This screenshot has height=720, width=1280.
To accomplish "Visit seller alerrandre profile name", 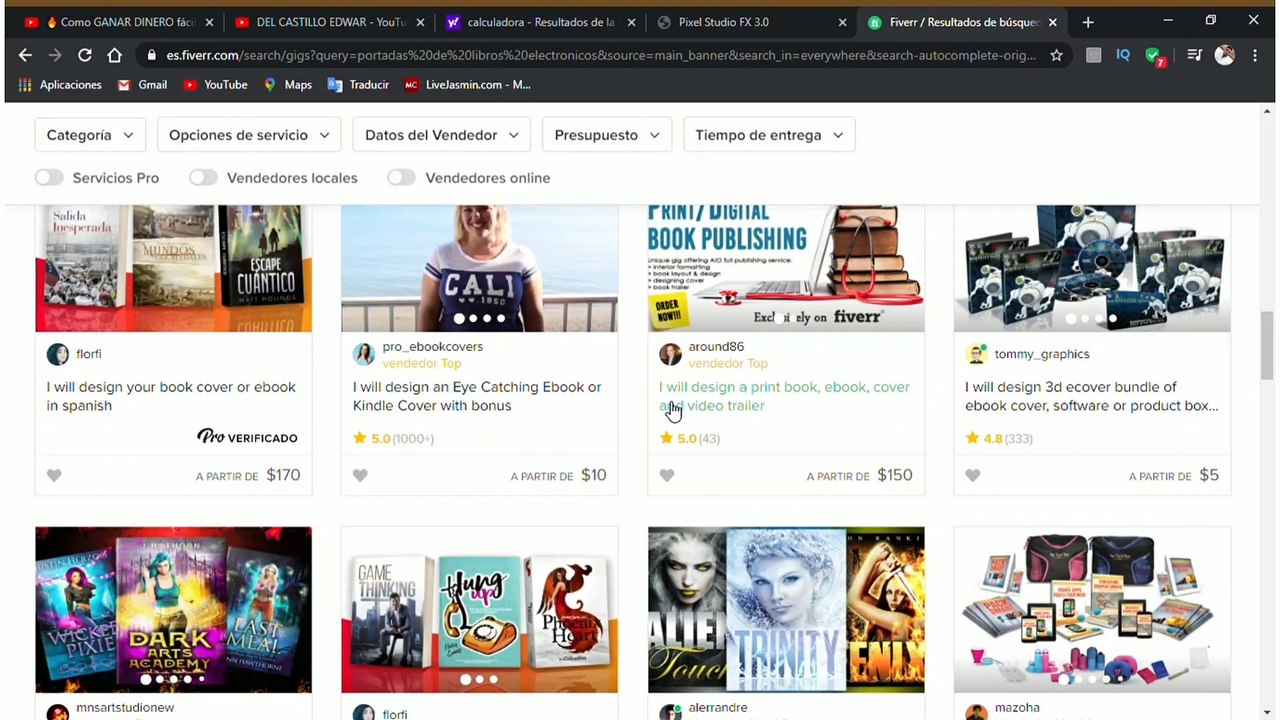I will (x=718, y=707).
